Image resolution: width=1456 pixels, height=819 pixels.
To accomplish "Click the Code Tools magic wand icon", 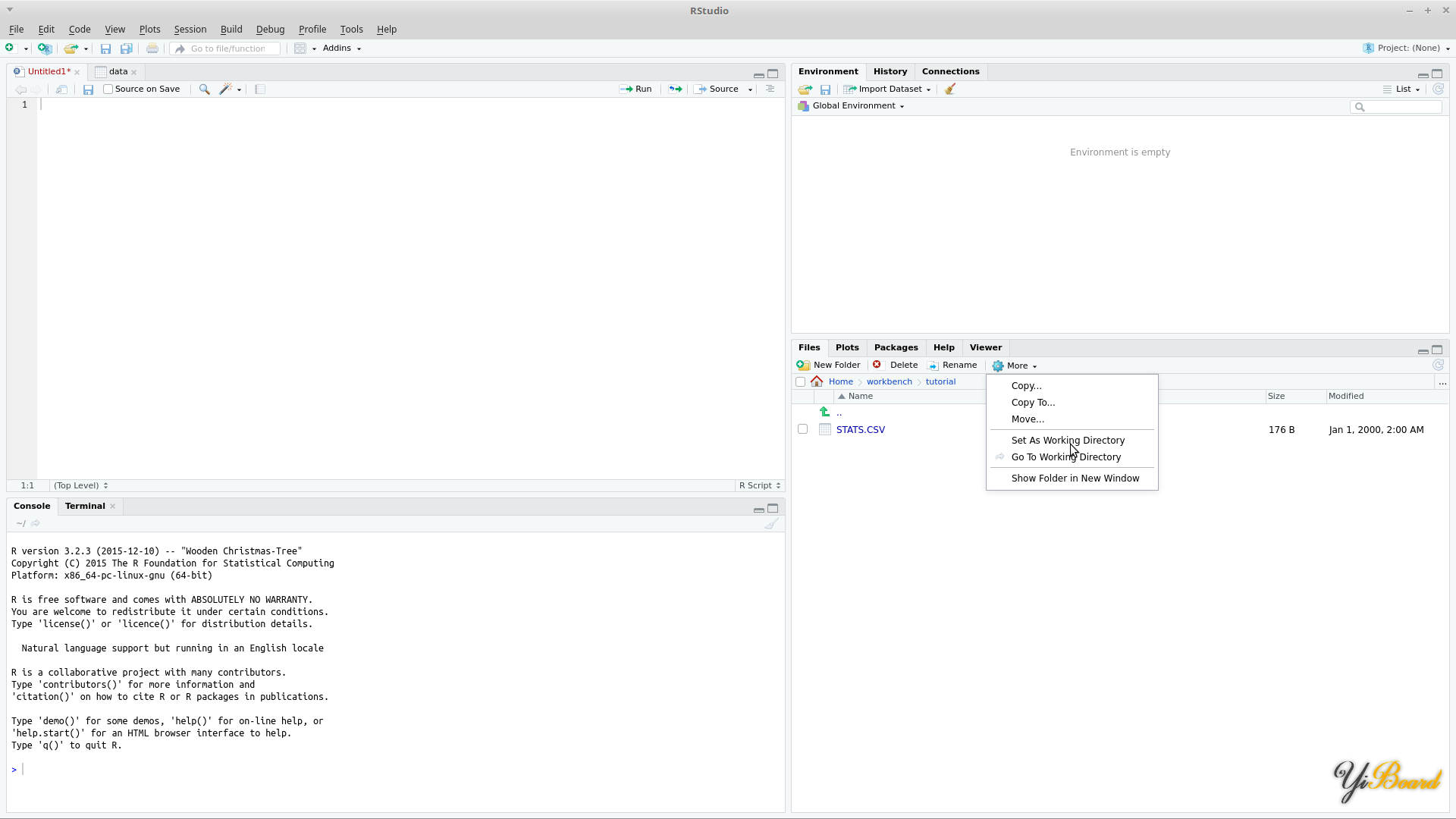I will pyautogui.click(x=225, y=89).
